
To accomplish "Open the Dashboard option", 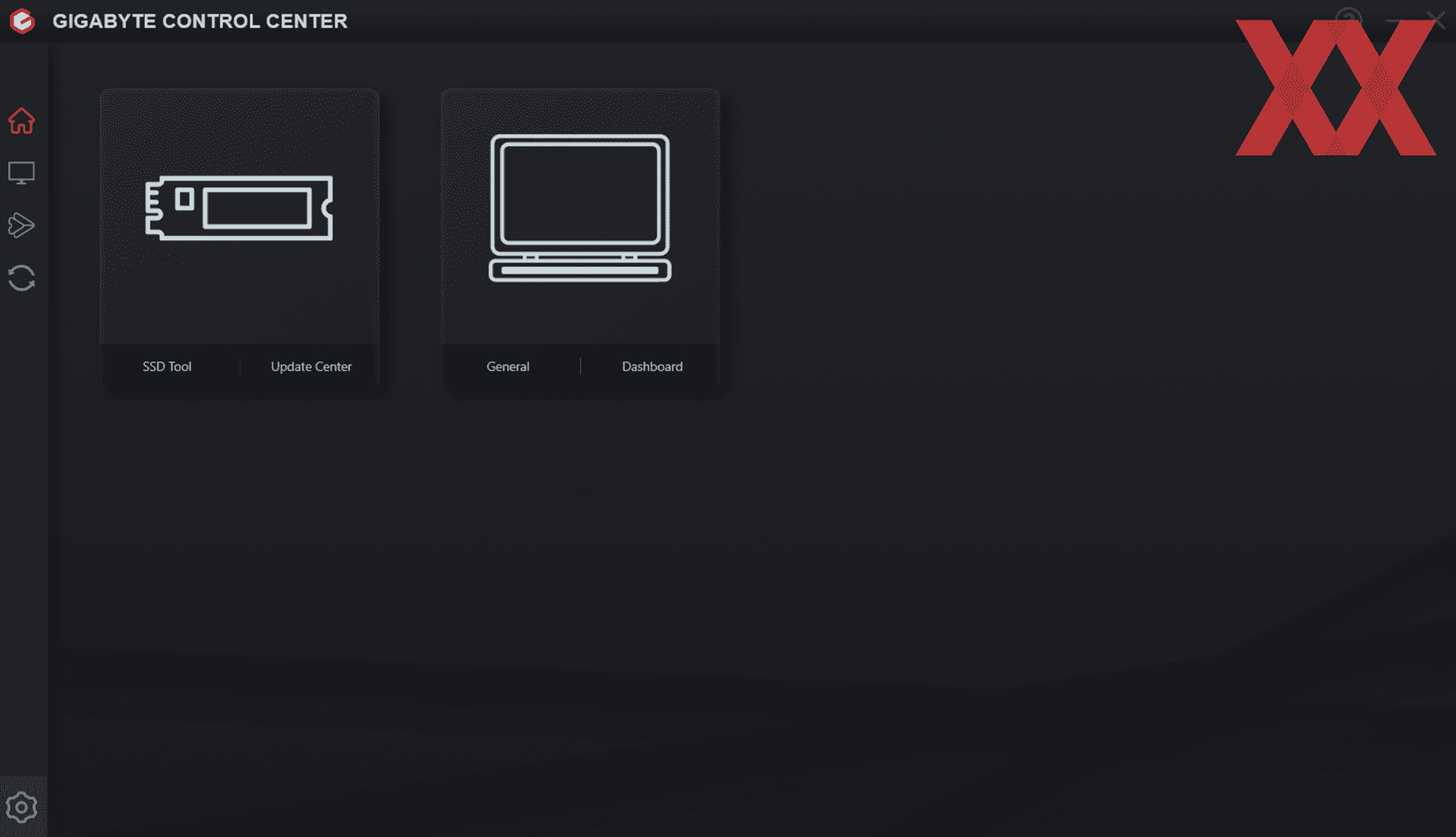I will pos(652,366).
